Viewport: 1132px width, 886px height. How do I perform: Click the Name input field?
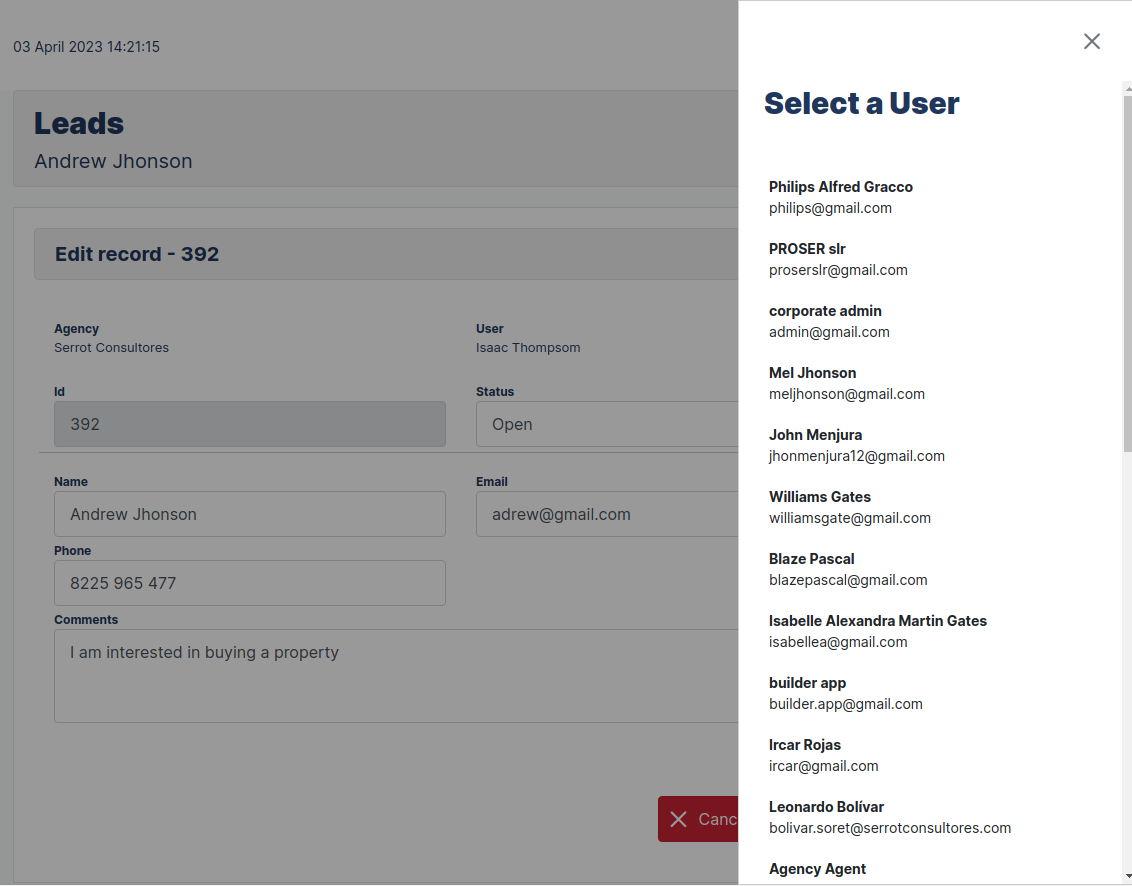click(x=249, y=514)
